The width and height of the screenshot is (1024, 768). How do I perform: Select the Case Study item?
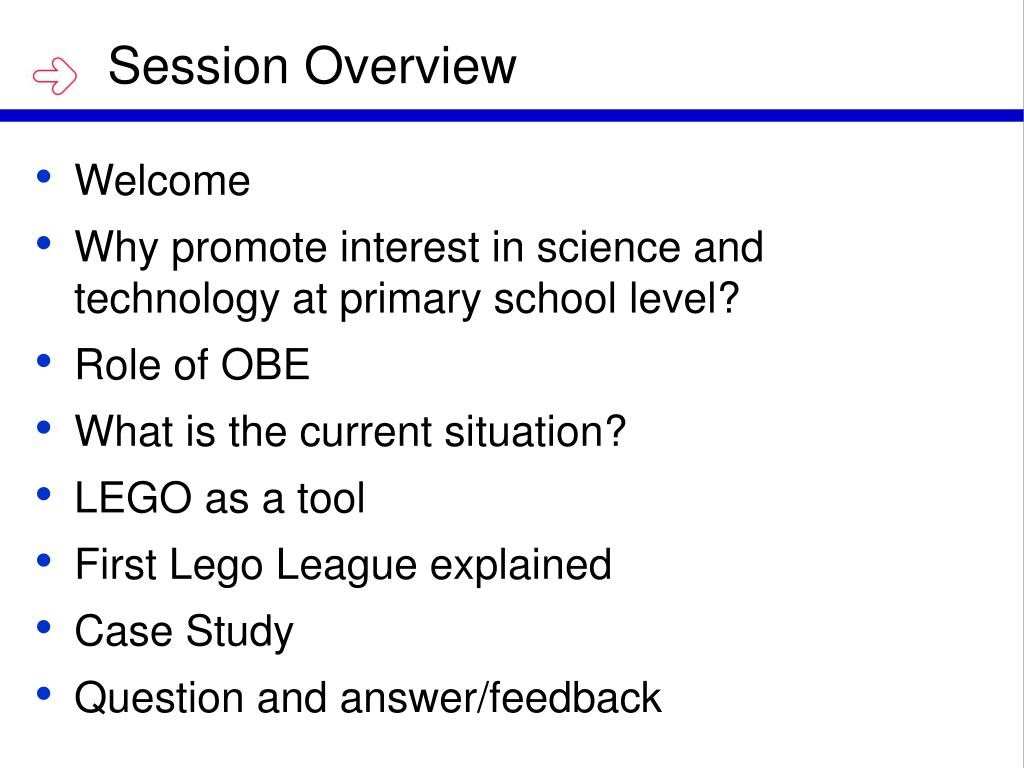click(x=184, y=632)
